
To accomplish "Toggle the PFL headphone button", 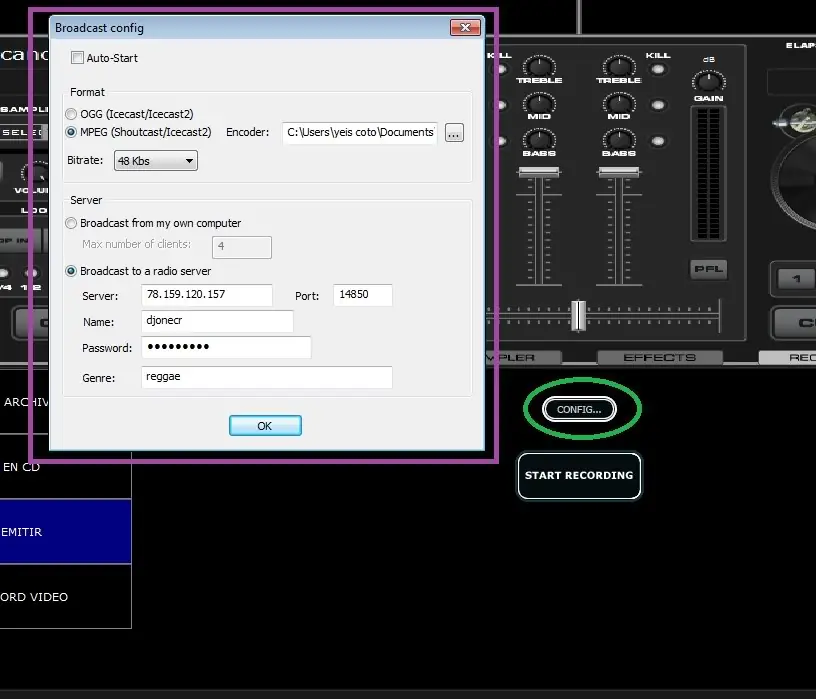I will [x=708, y=269].
